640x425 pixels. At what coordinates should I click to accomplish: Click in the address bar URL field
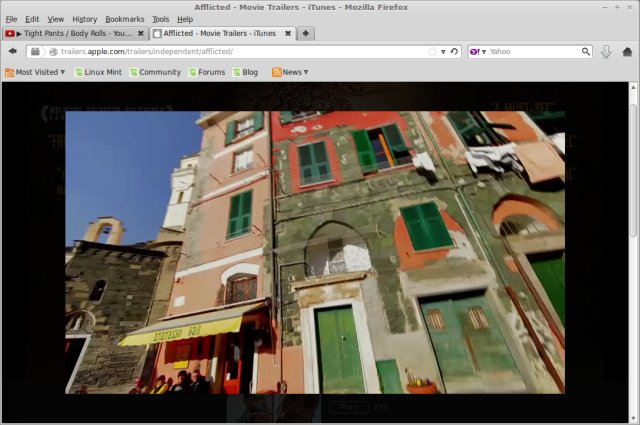click(x=250, y=51)
